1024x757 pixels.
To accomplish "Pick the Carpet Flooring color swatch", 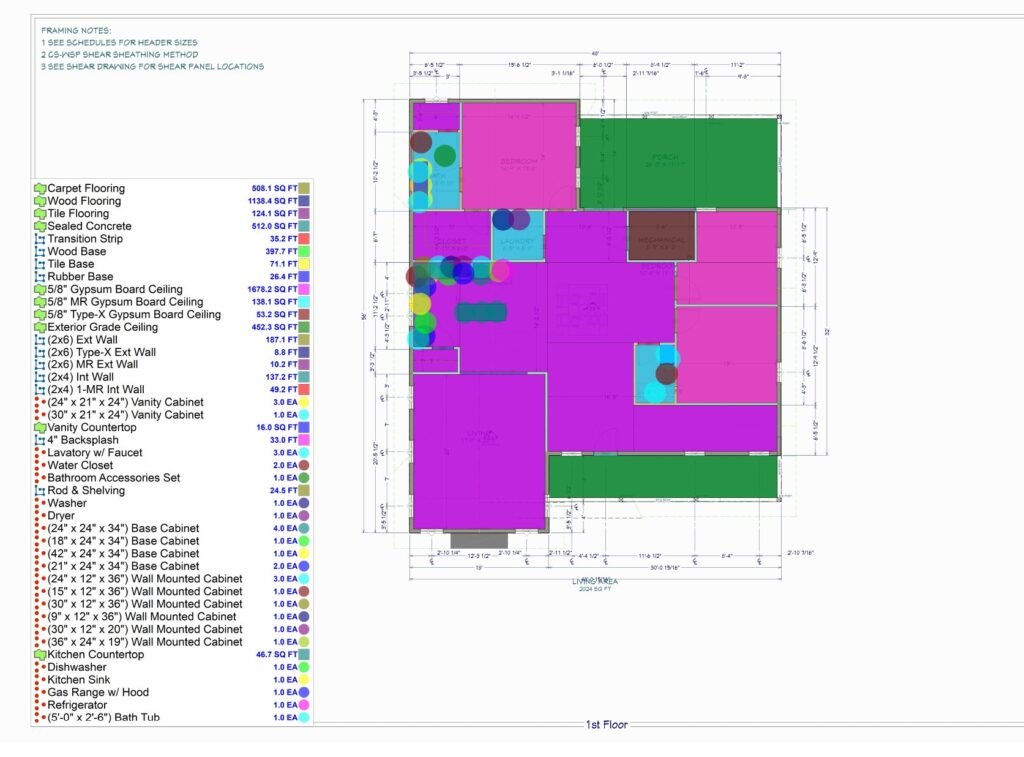I will pos(304,188).
